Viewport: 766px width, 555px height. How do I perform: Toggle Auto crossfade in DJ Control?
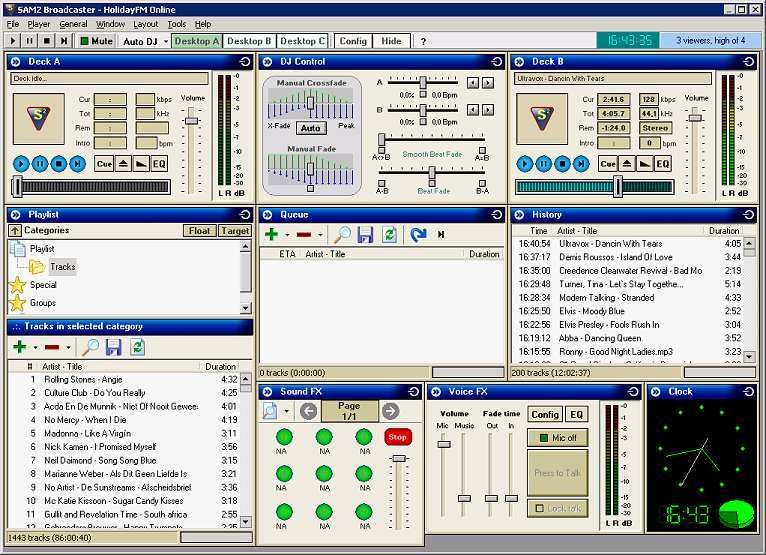tap(311, 128)
